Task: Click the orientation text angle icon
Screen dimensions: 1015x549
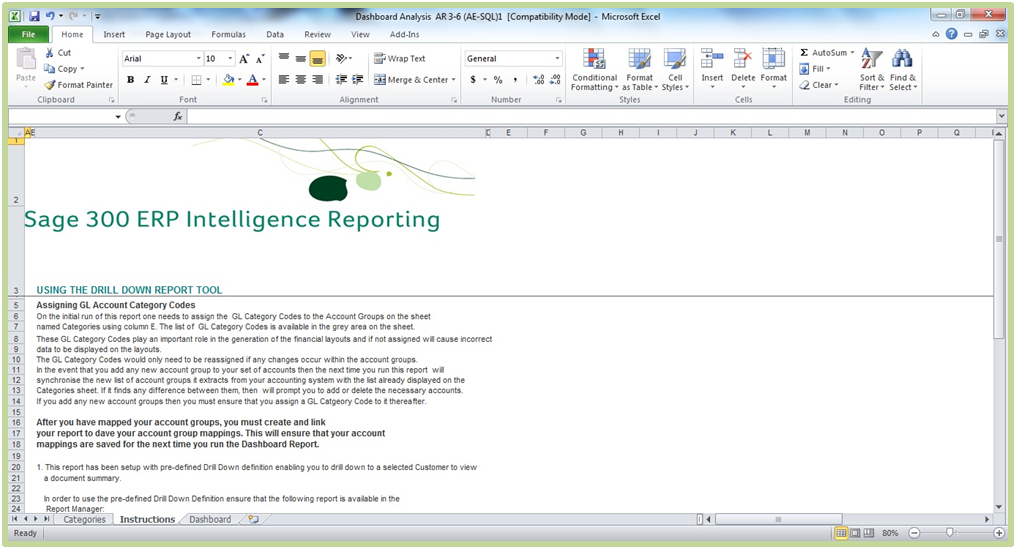Action: tap(342, 58)
